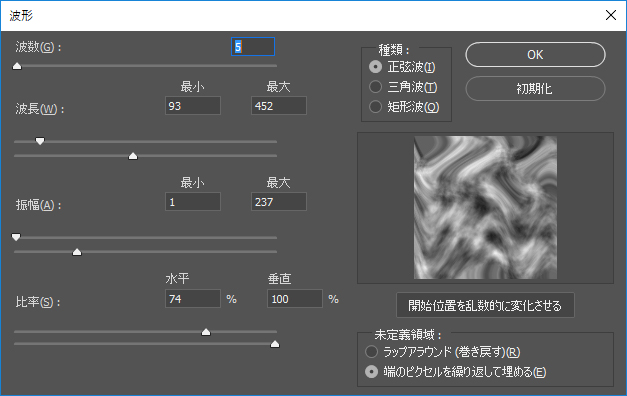Click the 波長 最大 field showing 452
Viewport: 627px width, 396px height.
(279, 106)
